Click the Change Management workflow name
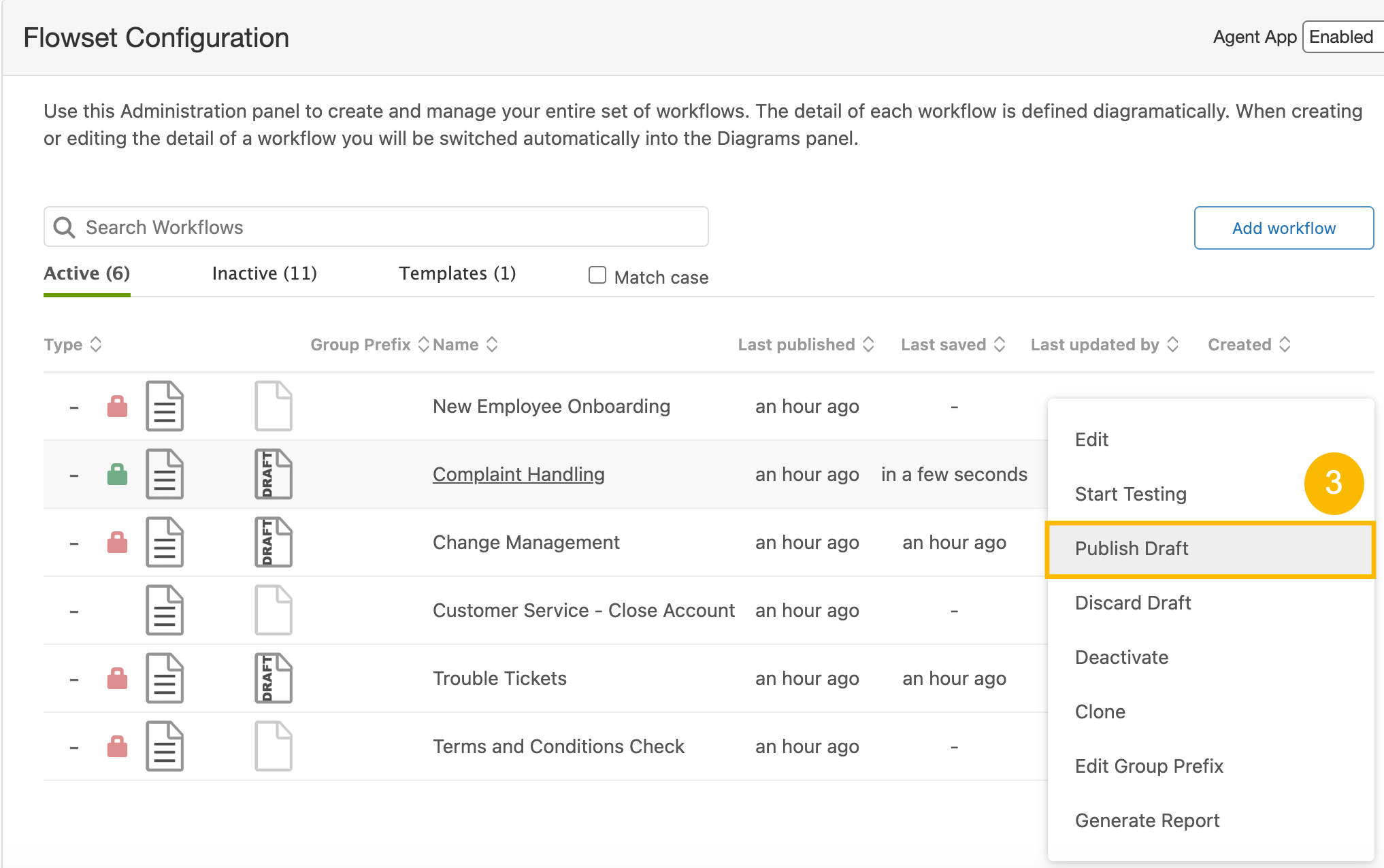The width and height of the screenshot is (1384, 868). 526,542
